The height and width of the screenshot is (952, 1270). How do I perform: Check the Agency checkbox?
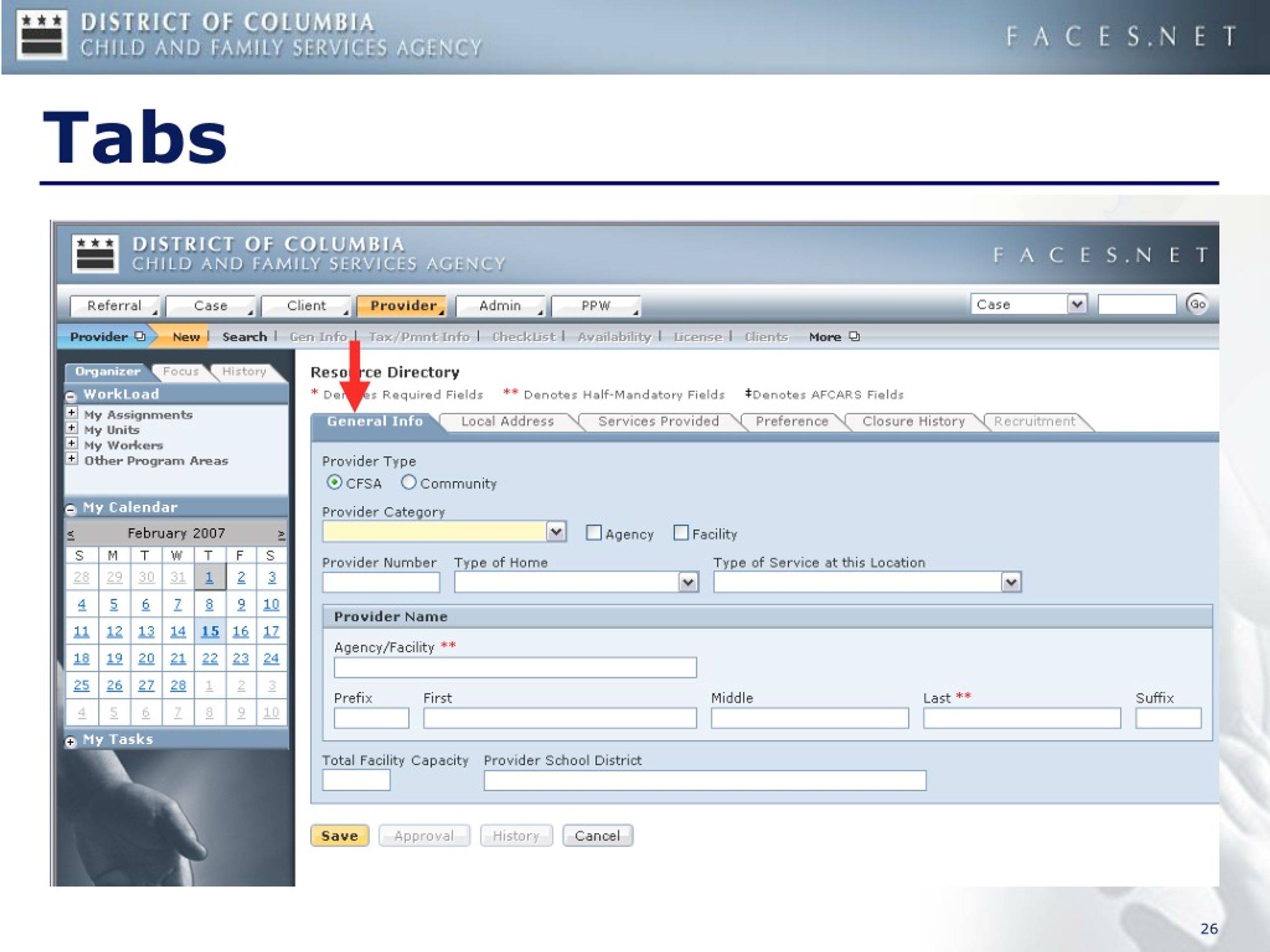[x=594, y=533]
